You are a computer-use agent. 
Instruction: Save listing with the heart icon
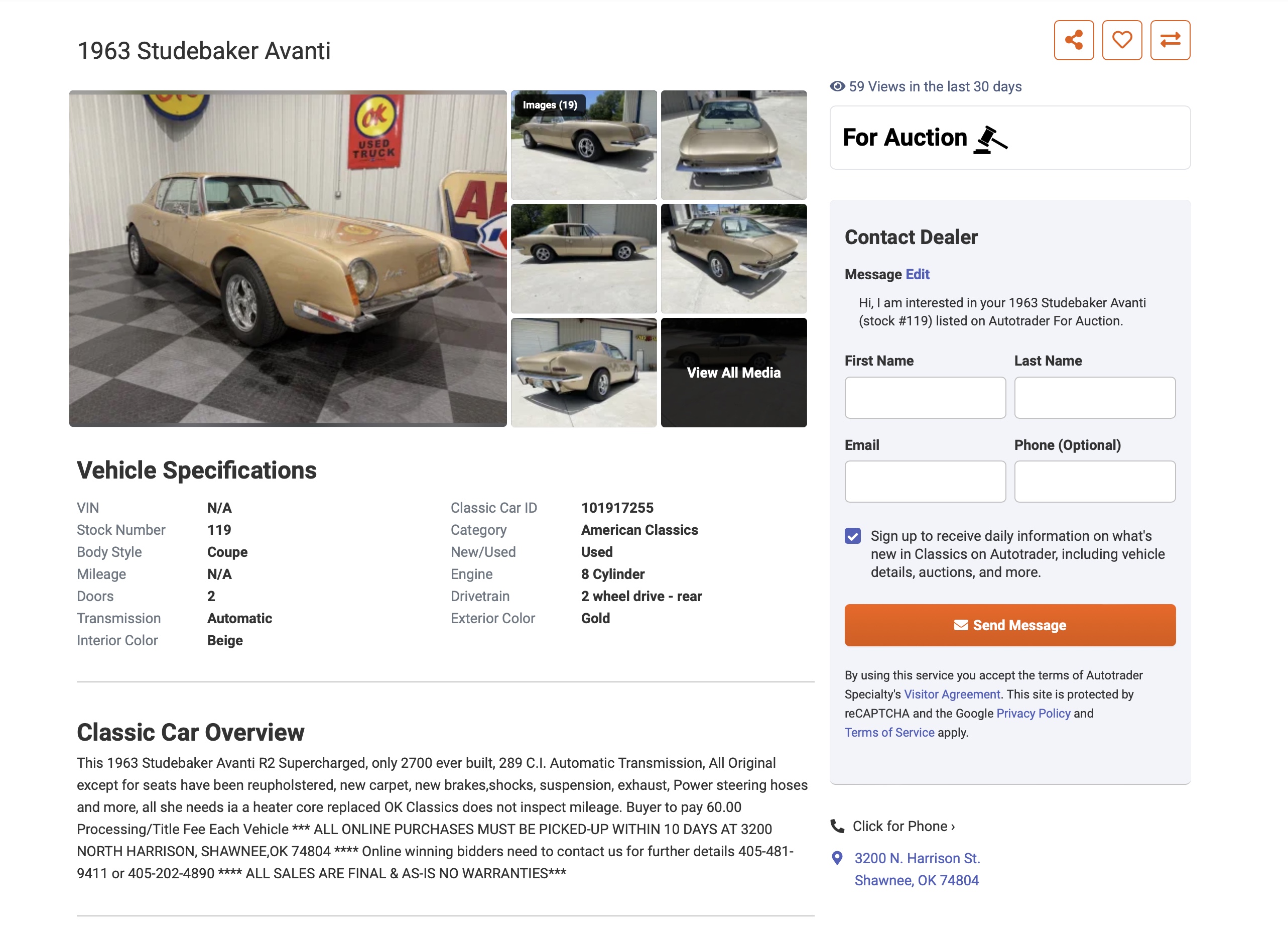click(1122, 40)
